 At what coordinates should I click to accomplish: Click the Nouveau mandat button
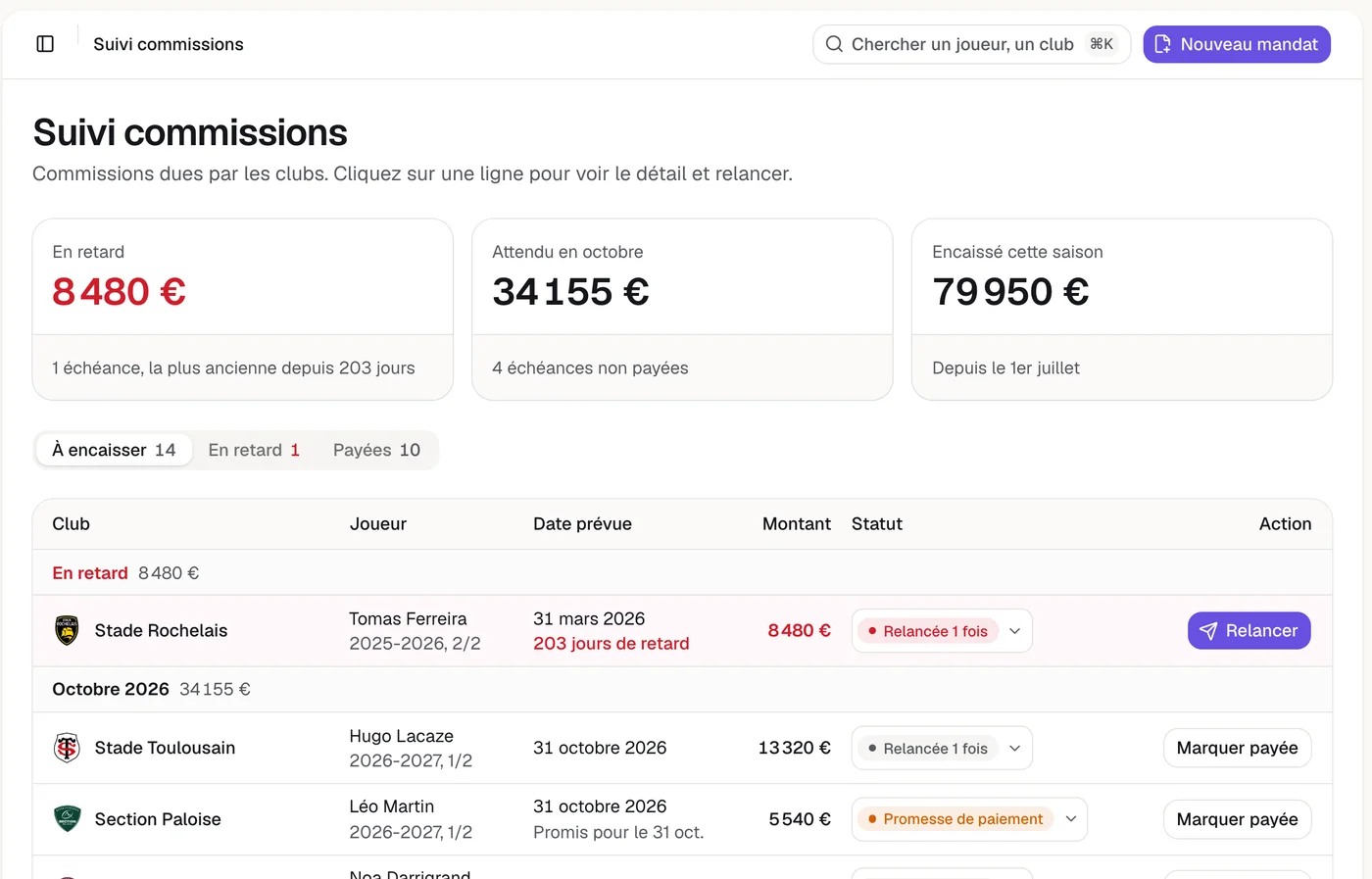tap(1237, 44)
